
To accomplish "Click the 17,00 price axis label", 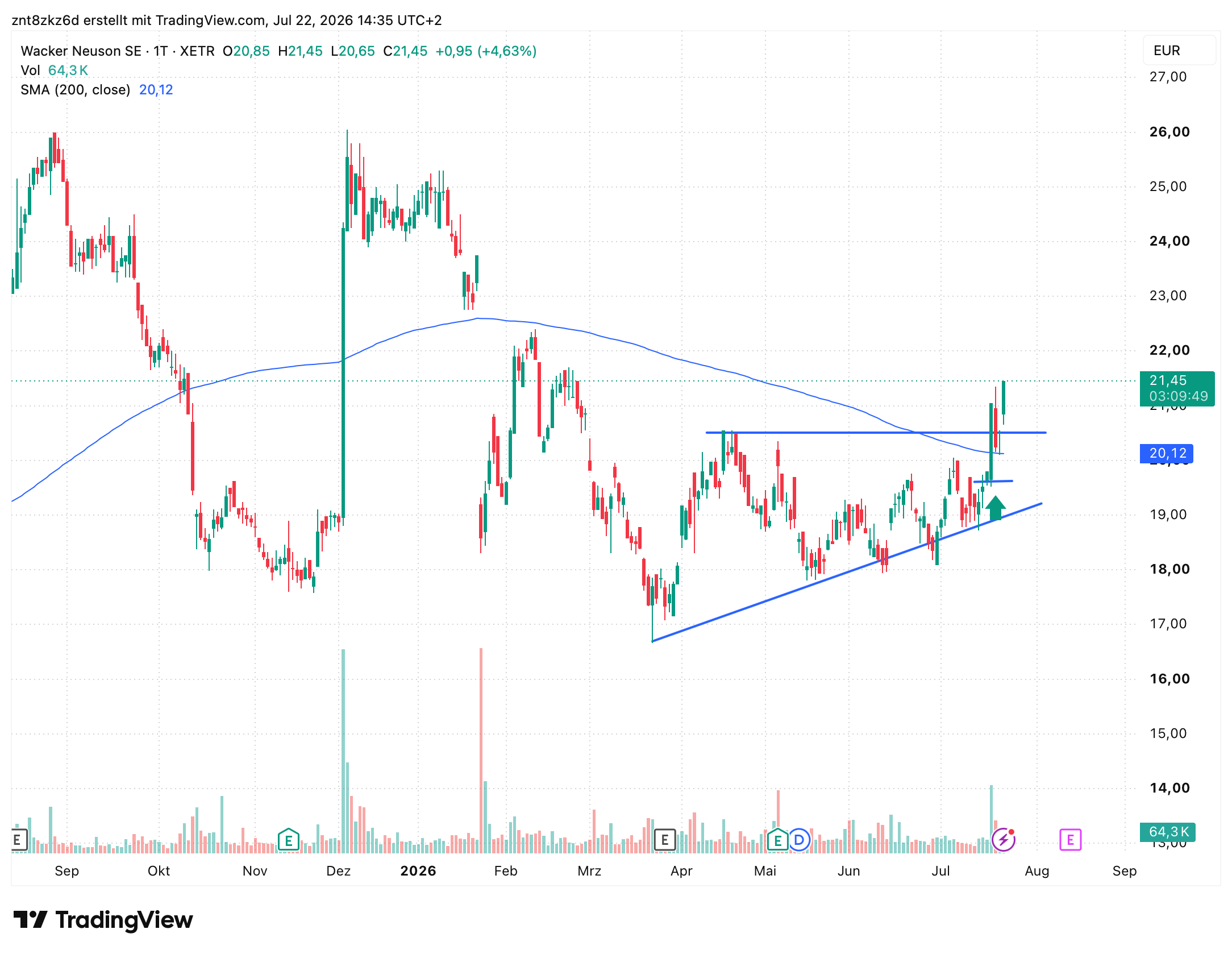I will coord(1168,624).
